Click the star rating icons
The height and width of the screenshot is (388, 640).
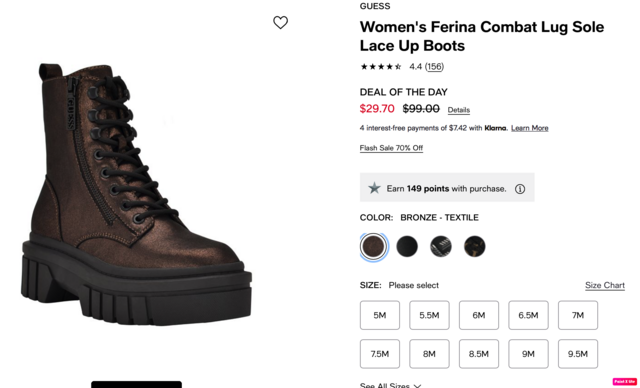pyautogui.click(x=381, y=67)
